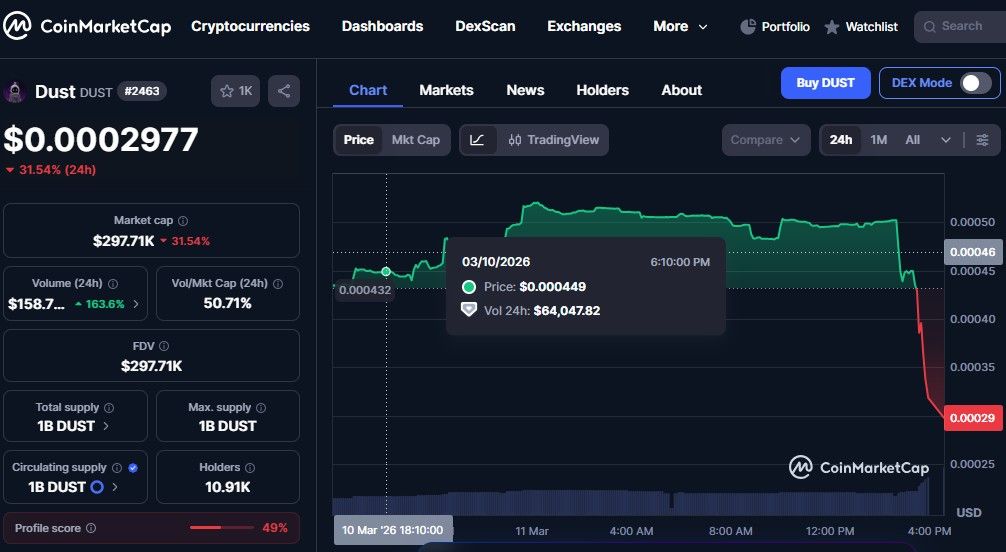1006x552 pixels.
Task: Click the Watchlist link text
Action: 871,27
